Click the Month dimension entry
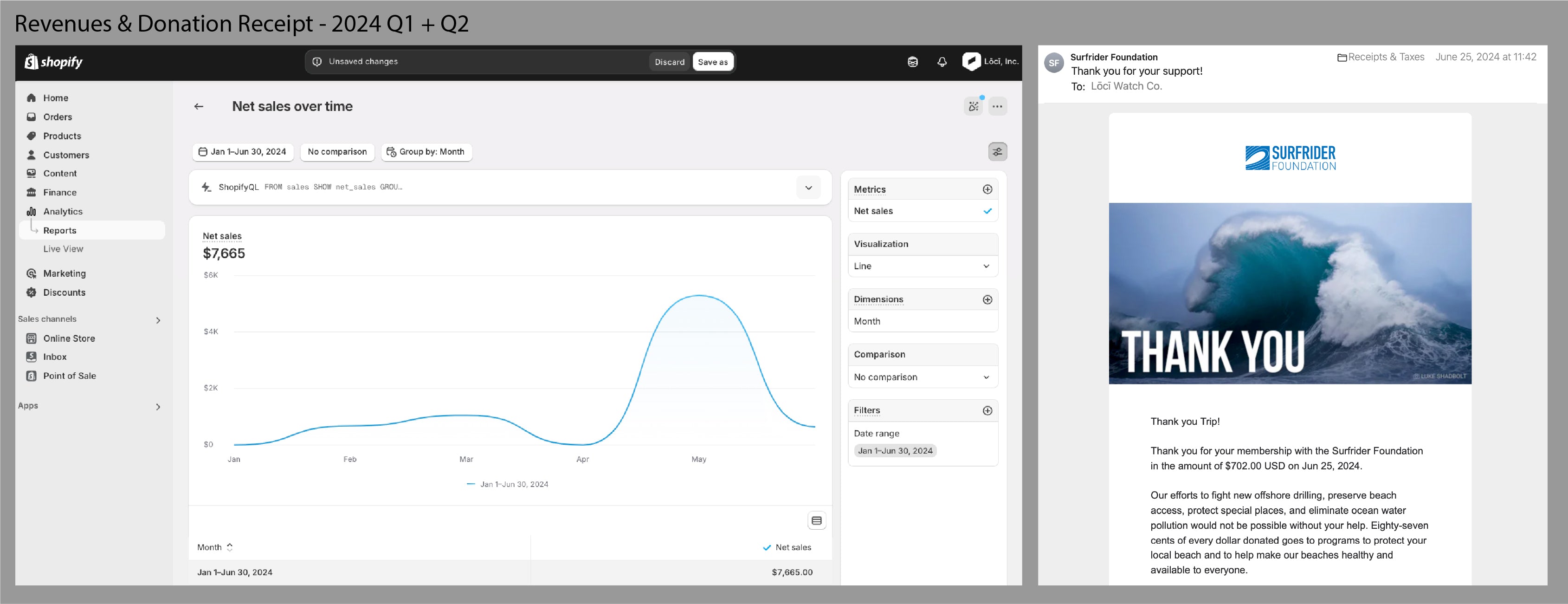Viewport: 1568px width, 604px height. (923, 321)
